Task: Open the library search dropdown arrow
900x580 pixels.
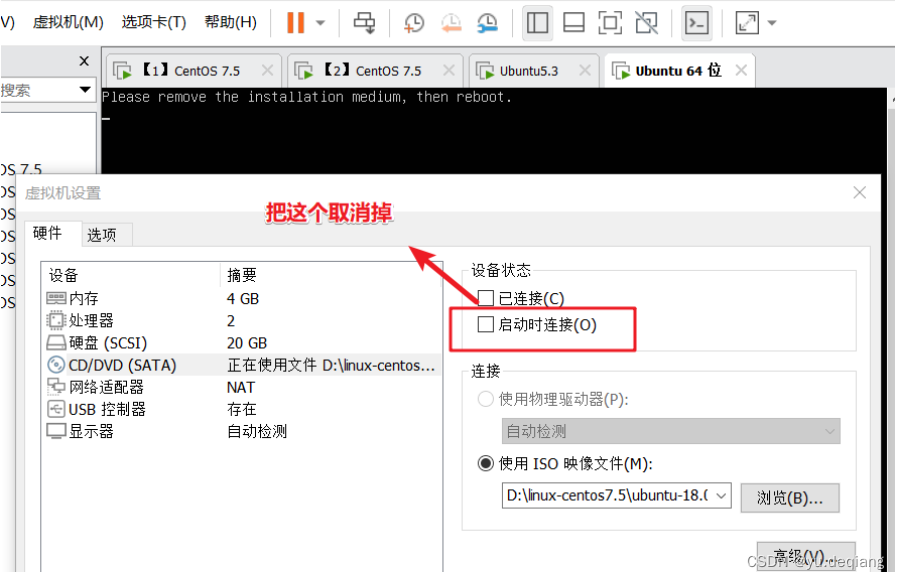Action: [85, 90]
